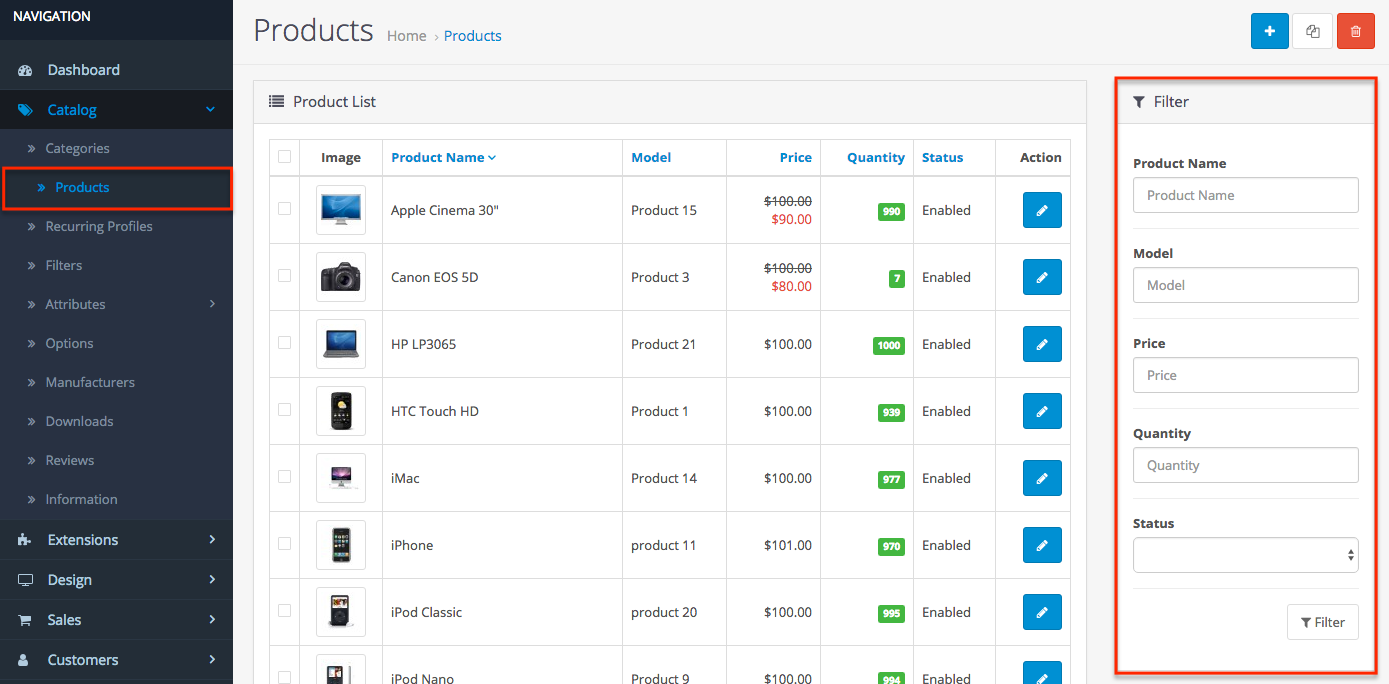Viewport: 1389px width, 684px height.
Task: Click the Customers person icon in sidebar
Action: click(x=26, y=660)
